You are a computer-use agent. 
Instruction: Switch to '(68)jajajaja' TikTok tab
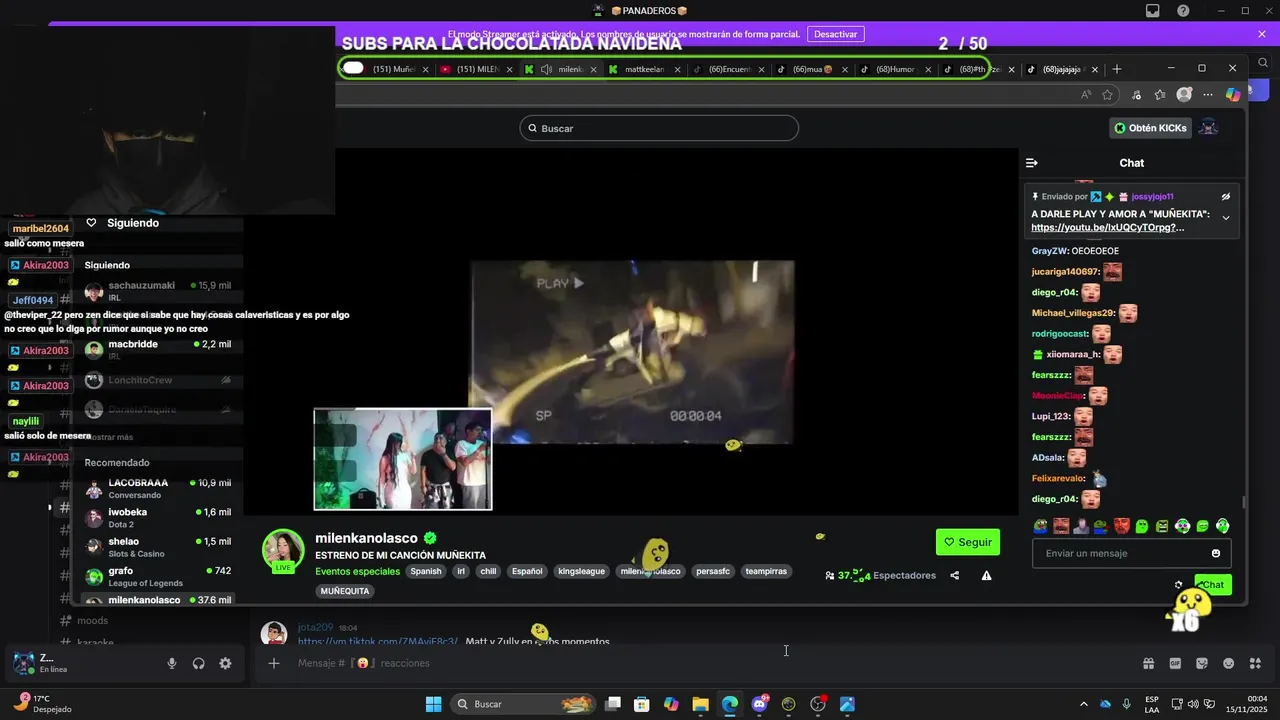[1062, 69]
